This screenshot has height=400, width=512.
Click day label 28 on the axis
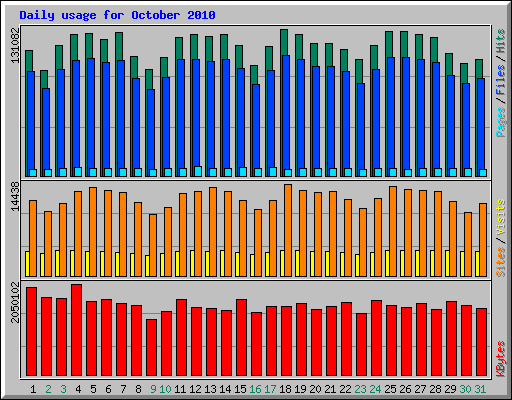point(435,389)
